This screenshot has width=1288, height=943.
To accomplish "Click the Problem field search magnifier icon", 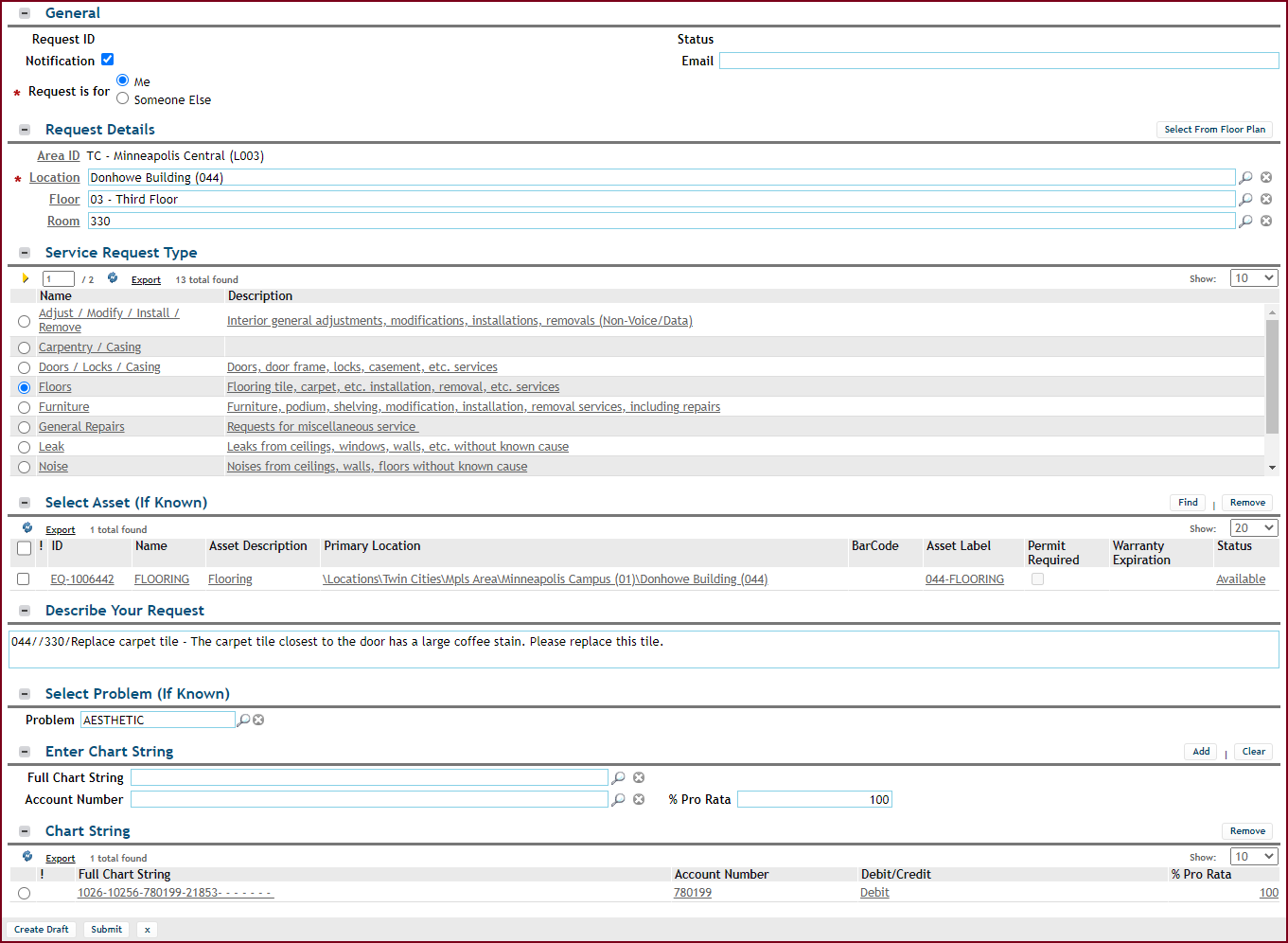I will pos(243,721).
